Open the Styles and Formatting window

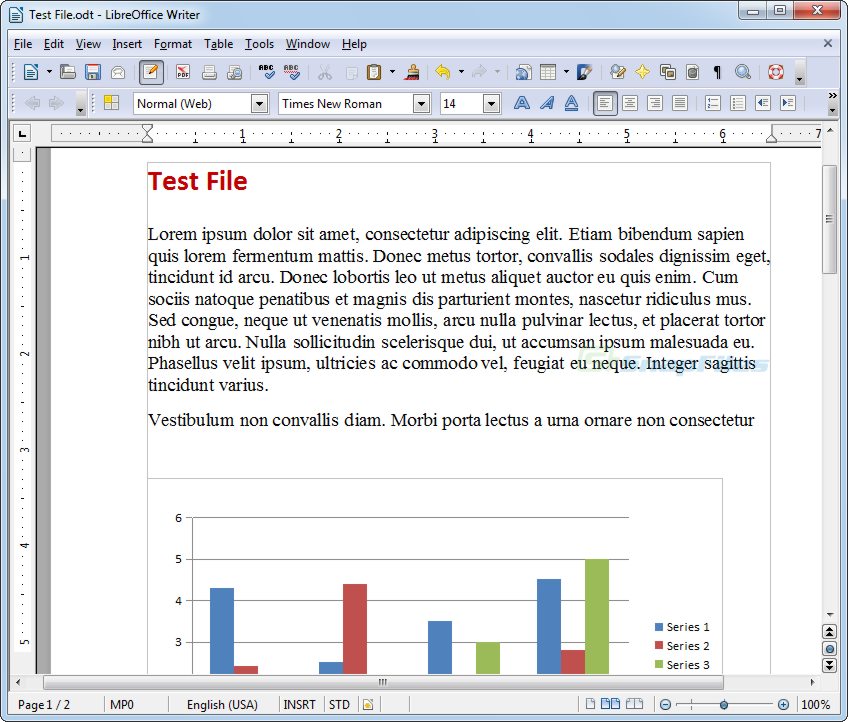(111, 103)
